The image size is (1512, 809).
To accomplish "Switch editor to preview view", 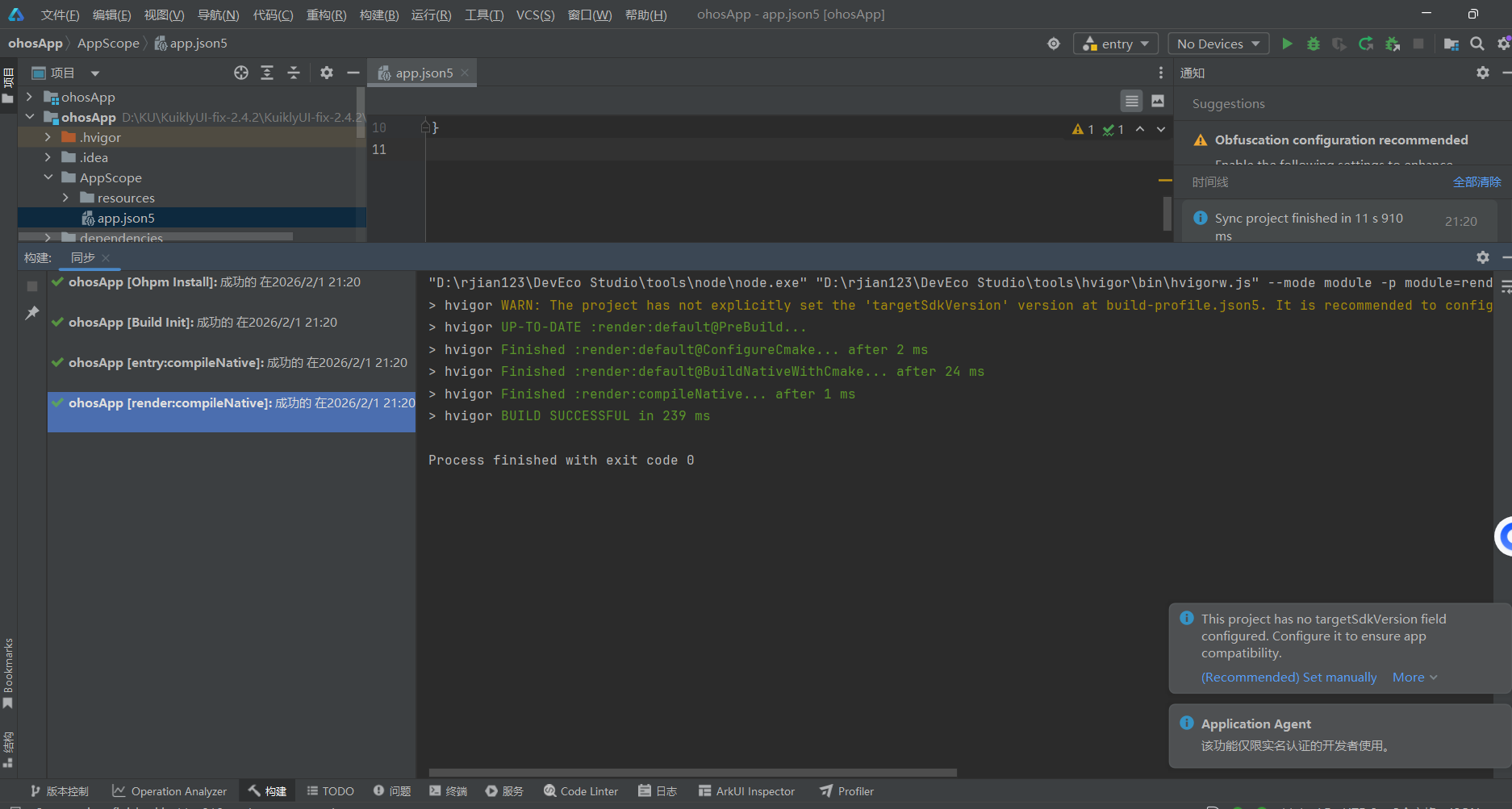I will tap(1158, 101).
